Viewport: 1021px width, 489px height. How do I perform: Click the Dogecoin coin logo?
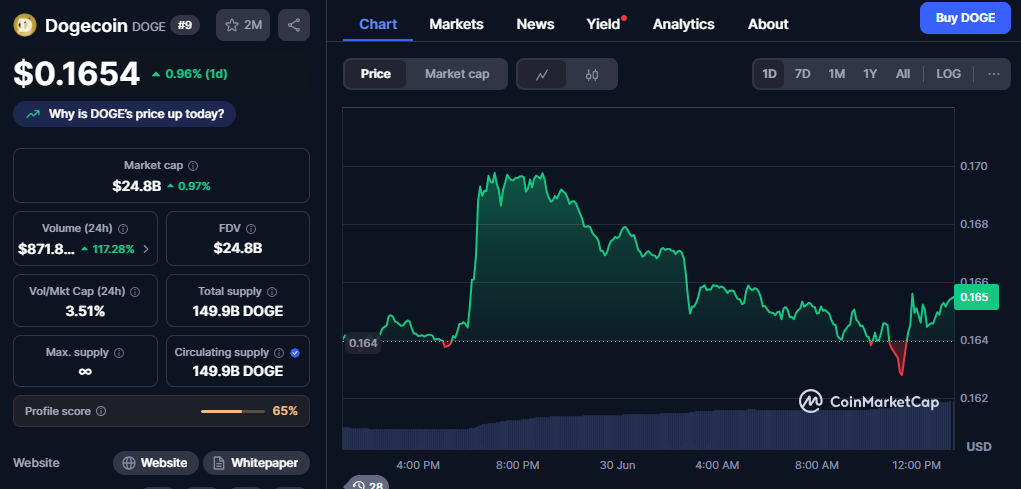pyautogui.click(x=25, y=25)
